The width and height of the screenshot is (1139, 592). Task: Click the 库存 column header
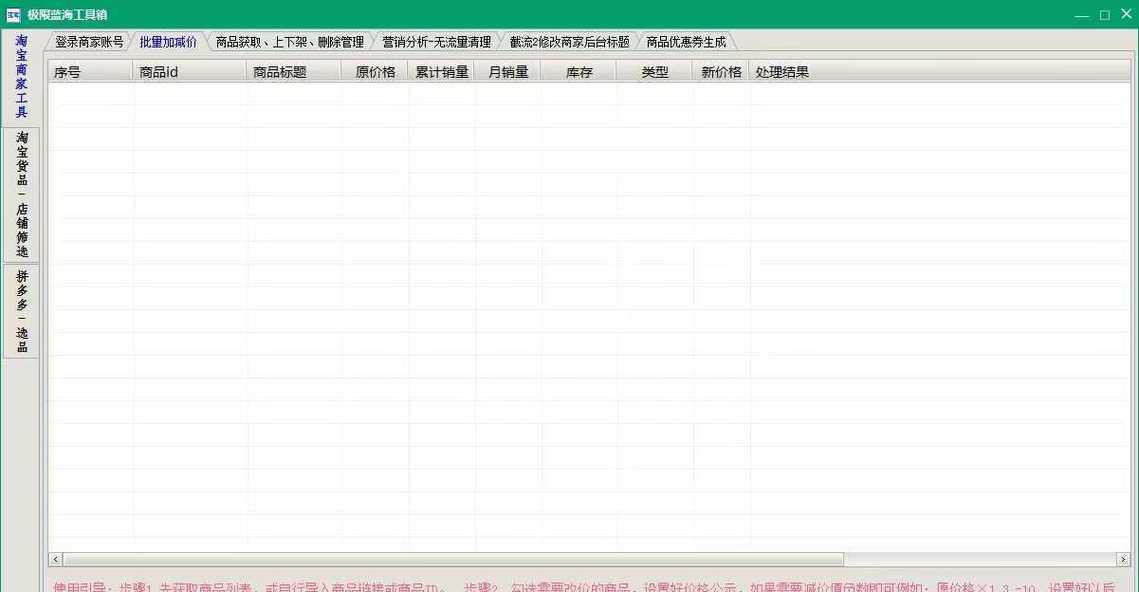tap(578, 72)
